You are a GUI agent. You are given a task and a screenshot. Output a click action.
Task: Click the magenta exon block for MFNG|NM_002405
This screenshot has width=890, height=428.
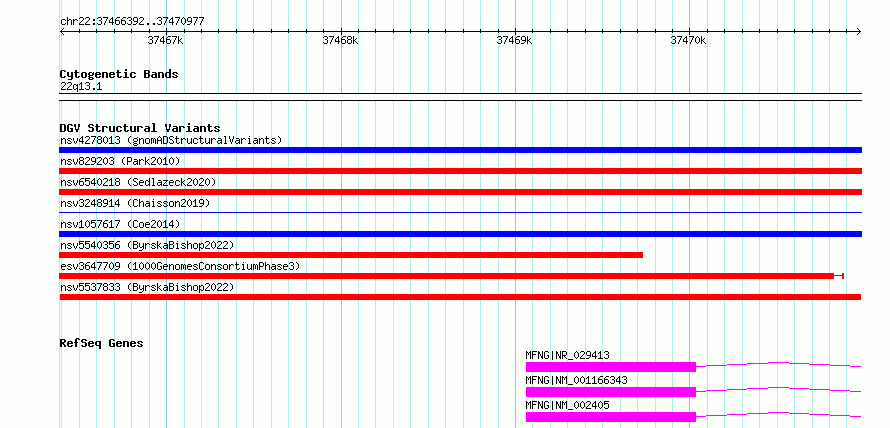pyautogui.click(x=611, y=417)
